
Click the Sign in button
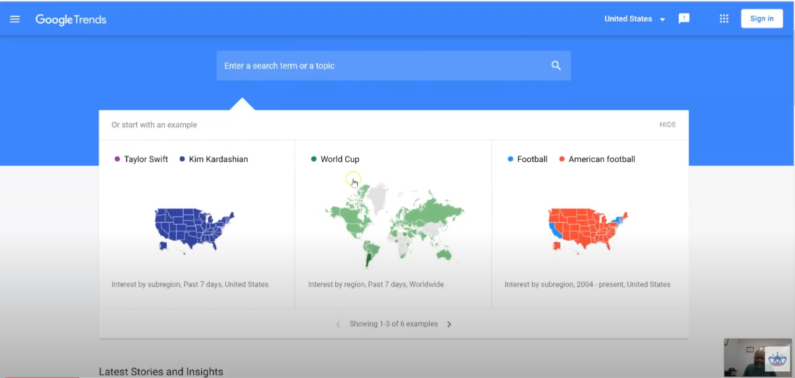pos(762,19)
